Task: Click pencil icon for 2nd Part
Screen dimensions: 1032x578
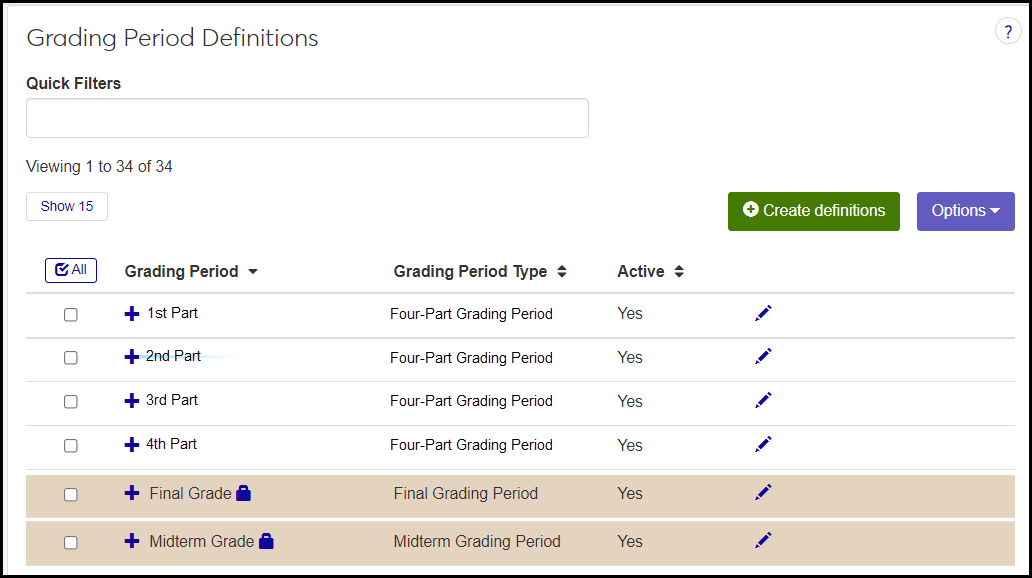Action: pyautogui.click(x=764, y=357)
